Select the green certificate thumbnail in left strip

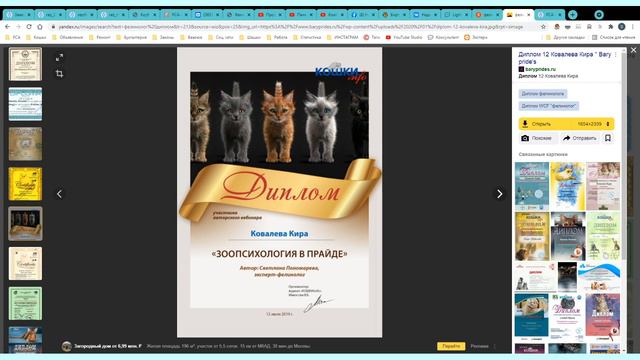click(25, 303)
